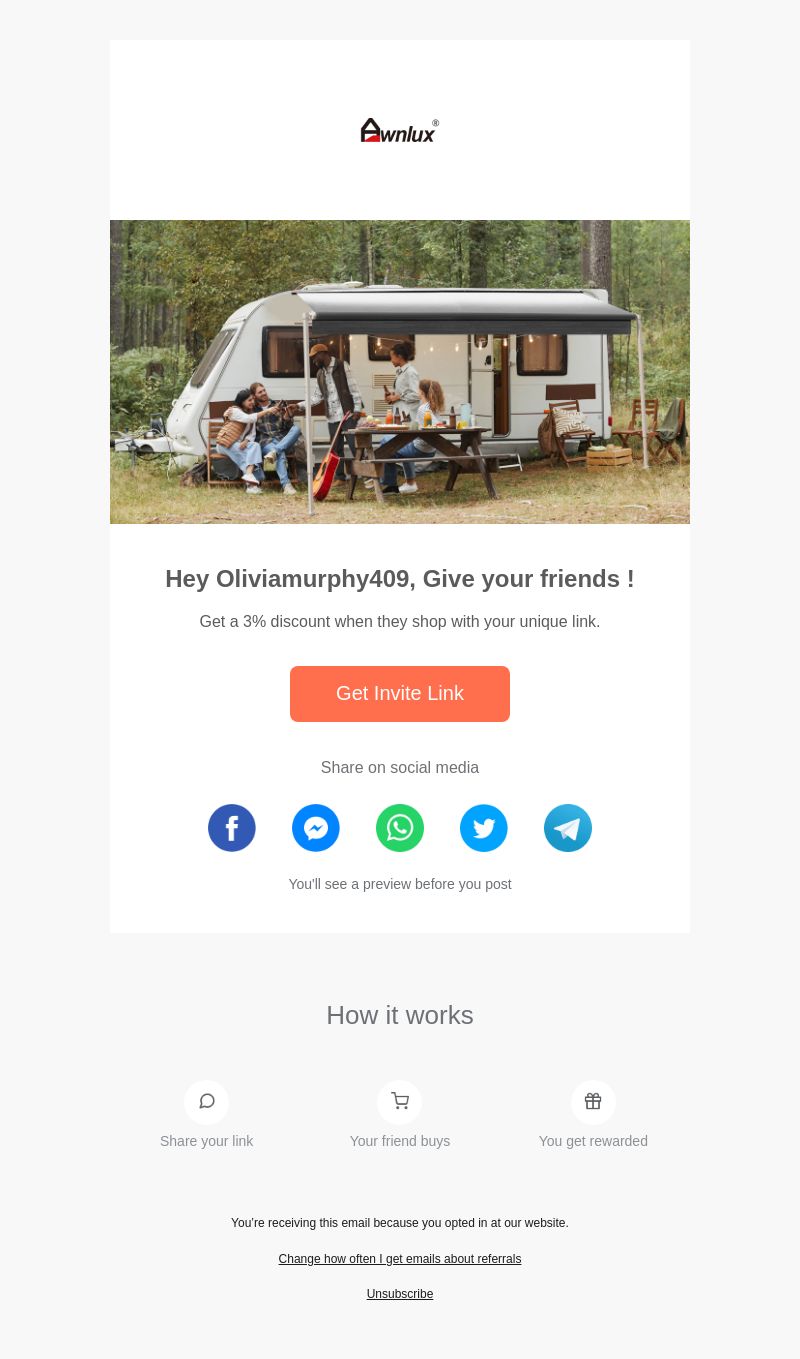The height and width of the screenshot is (1359, 800).
Task: Click the Hey Oliviamurphy409 headline
Action: [400, 579]
